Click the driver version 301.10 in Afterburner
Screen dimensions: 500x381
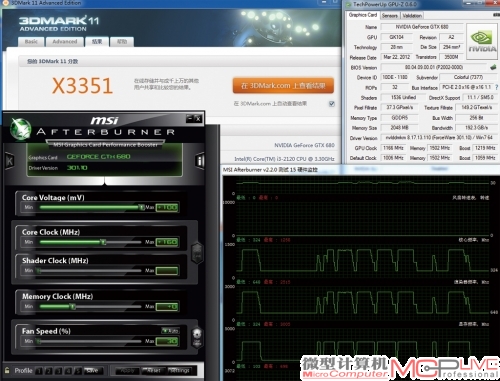click(77, 168)
